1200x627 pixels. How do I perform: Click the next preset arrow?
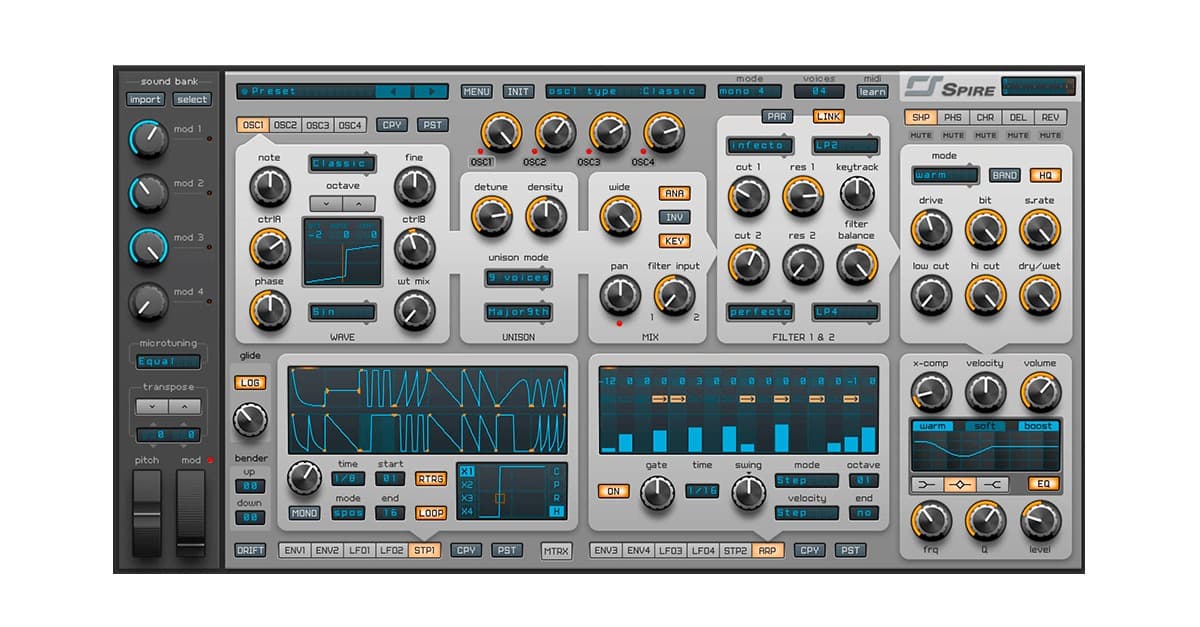(x=432, y=90)
